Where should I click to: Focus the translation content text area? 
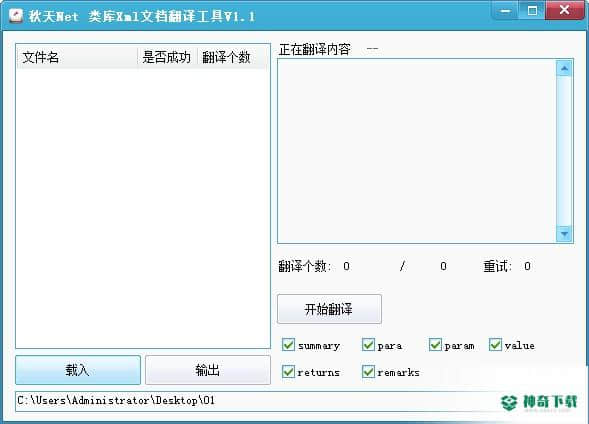(x=417, y=151)
